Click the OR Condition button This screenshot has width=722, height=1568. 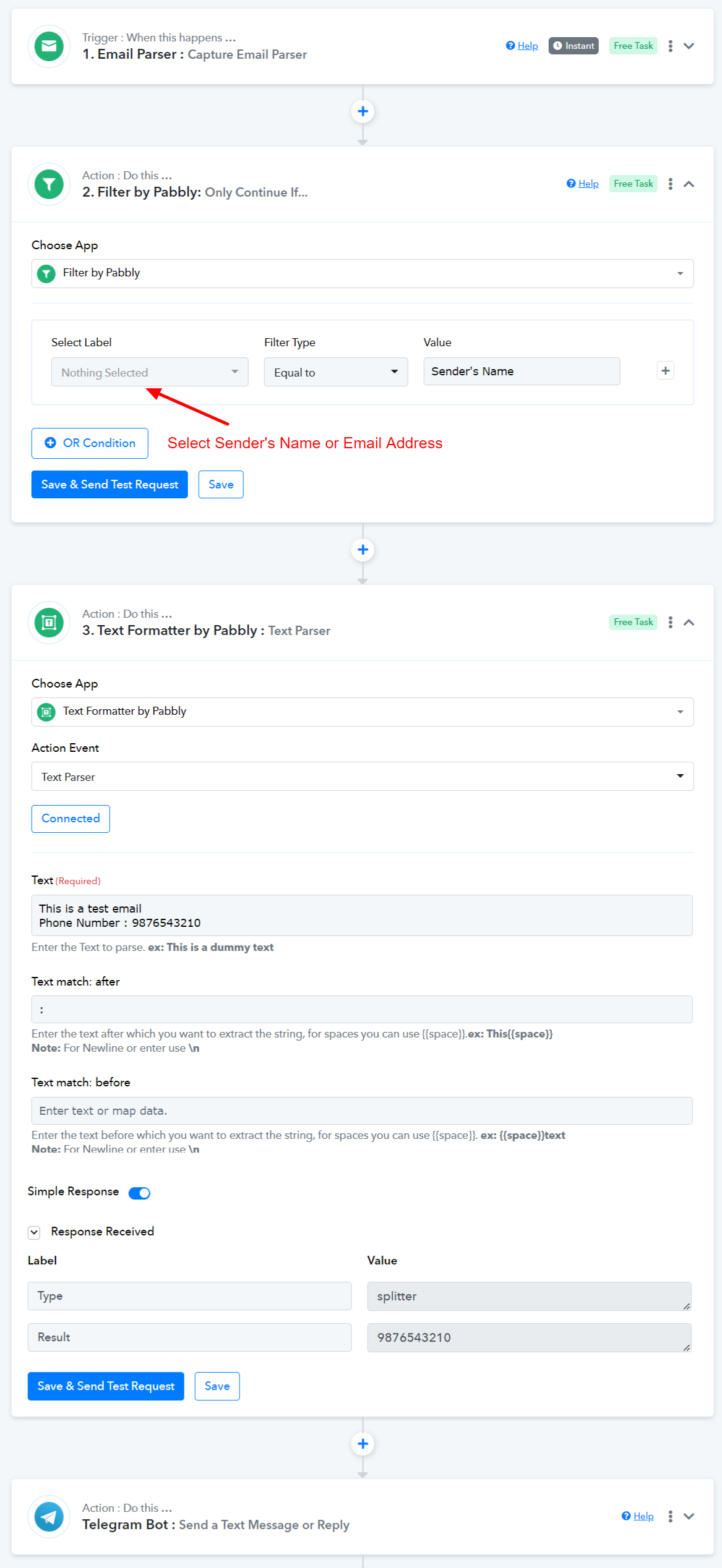[90, 443]
